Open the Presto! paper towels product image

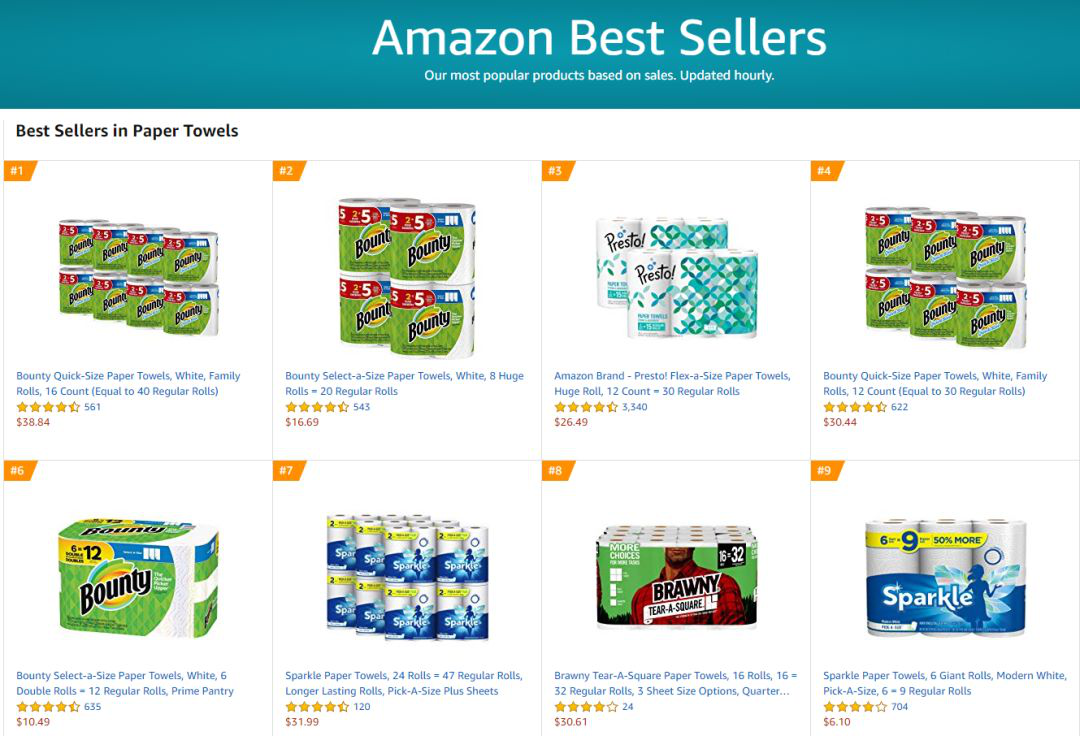[x=676, y=277]
